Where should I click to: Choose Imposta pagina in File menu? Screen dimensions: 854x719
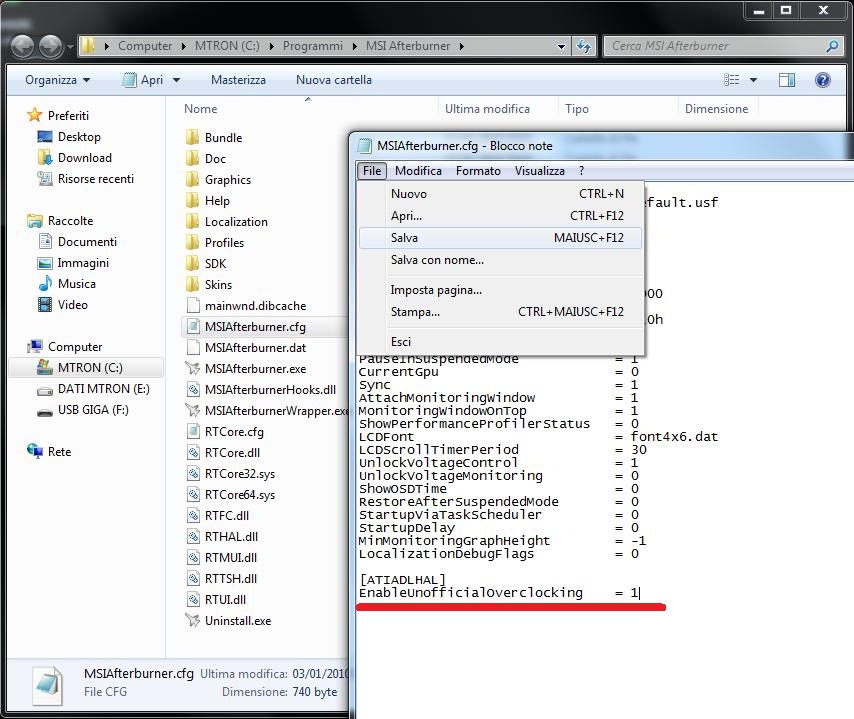point(500,290)
